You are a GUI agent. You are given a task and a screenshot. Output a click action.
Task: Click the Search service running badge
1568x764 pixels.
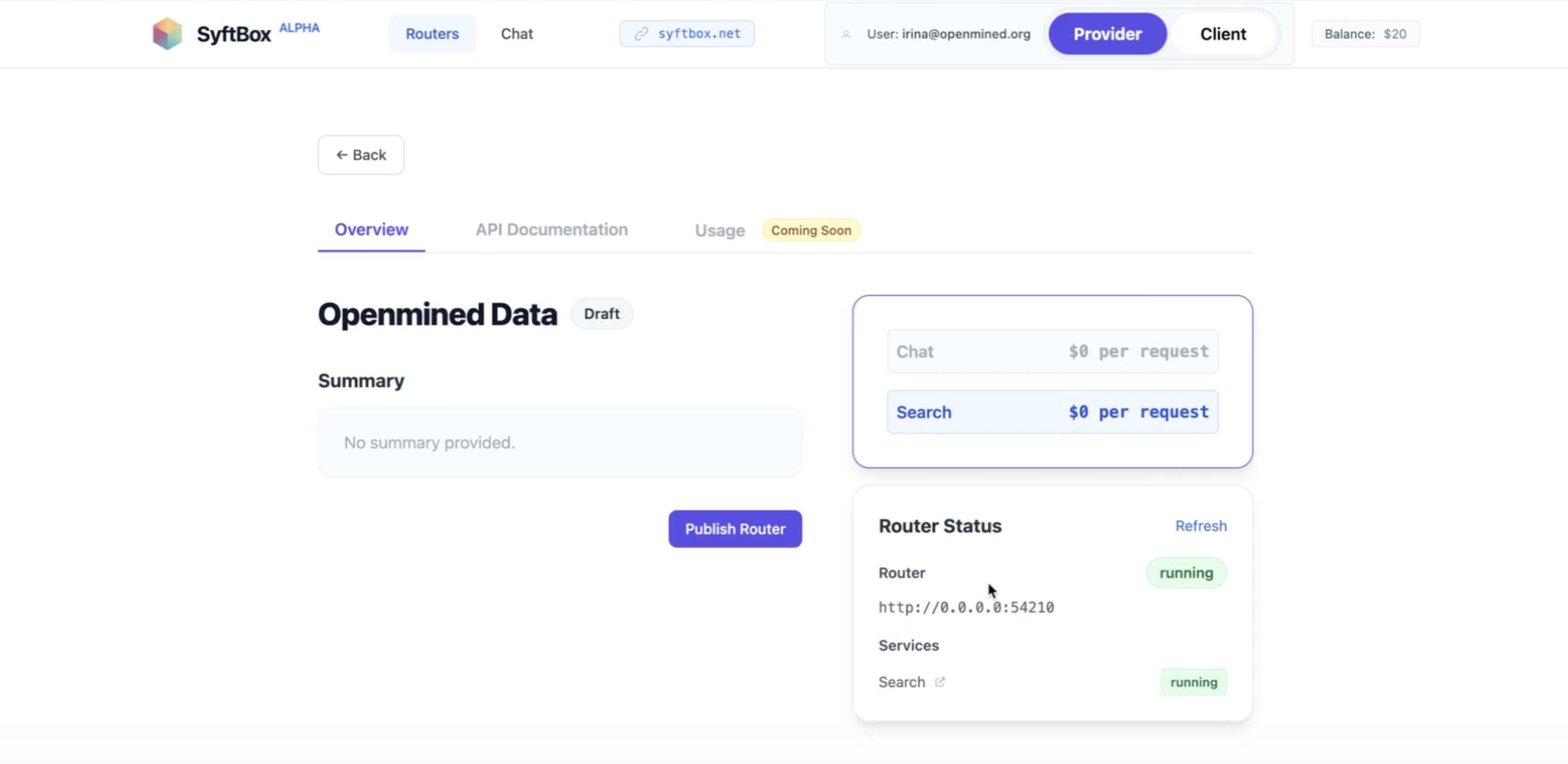1193,682
